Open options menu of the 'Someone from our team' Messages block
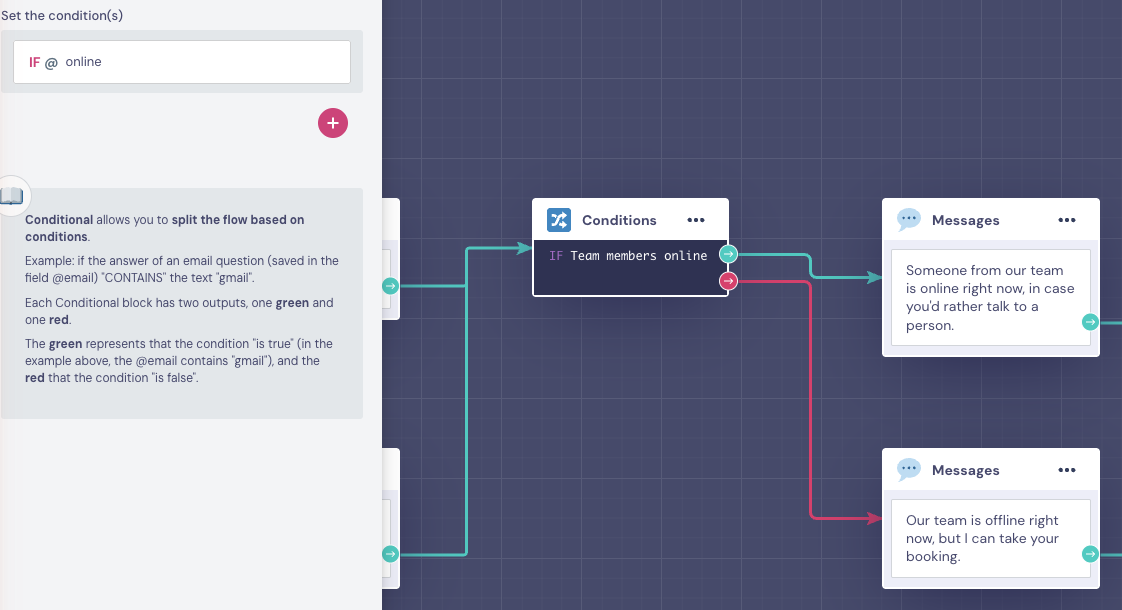This screenshot has width=1122, height=610. (x=1066, y=220)
